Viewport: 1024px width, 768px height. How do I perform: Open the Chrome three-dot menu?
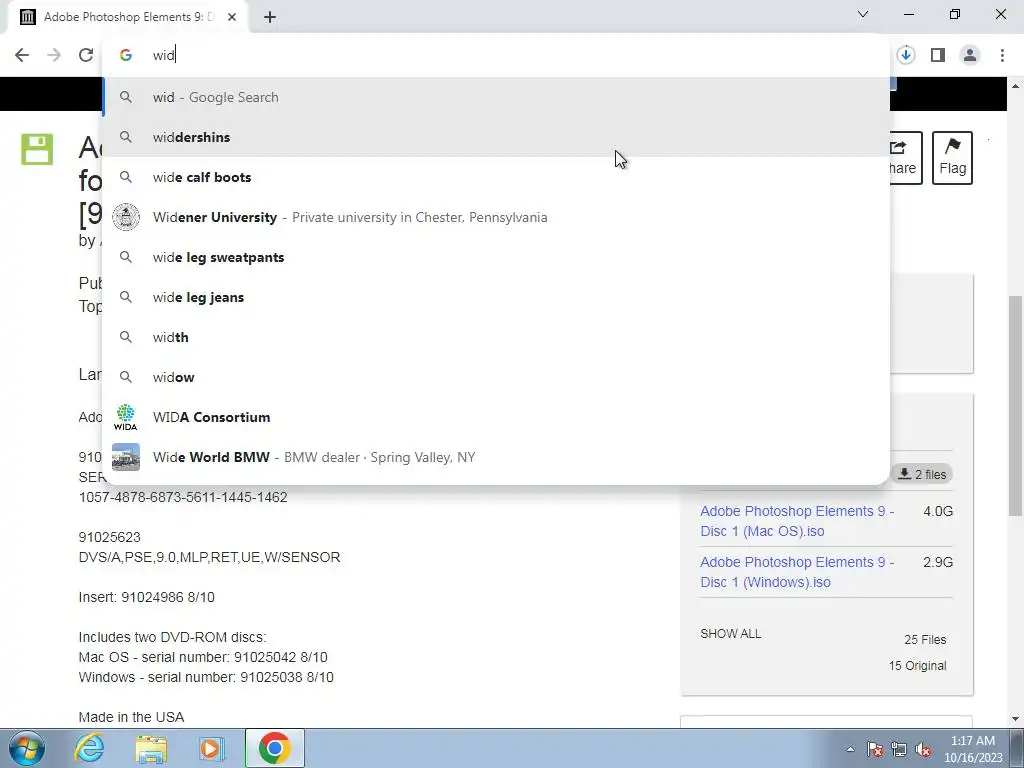pos(1002,55)
